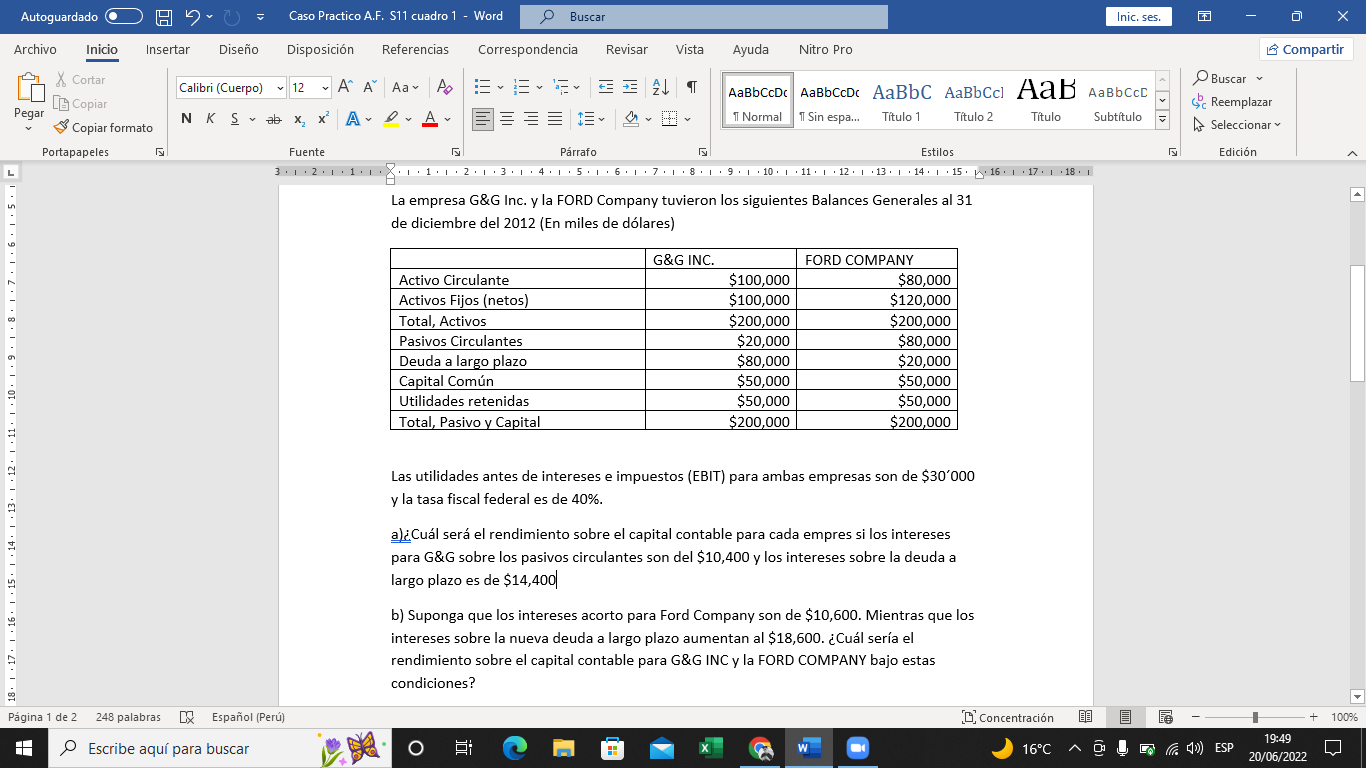Sort the selected text alphabetically
Viewport: 1366px width, 768px height.
coord(660,87)
